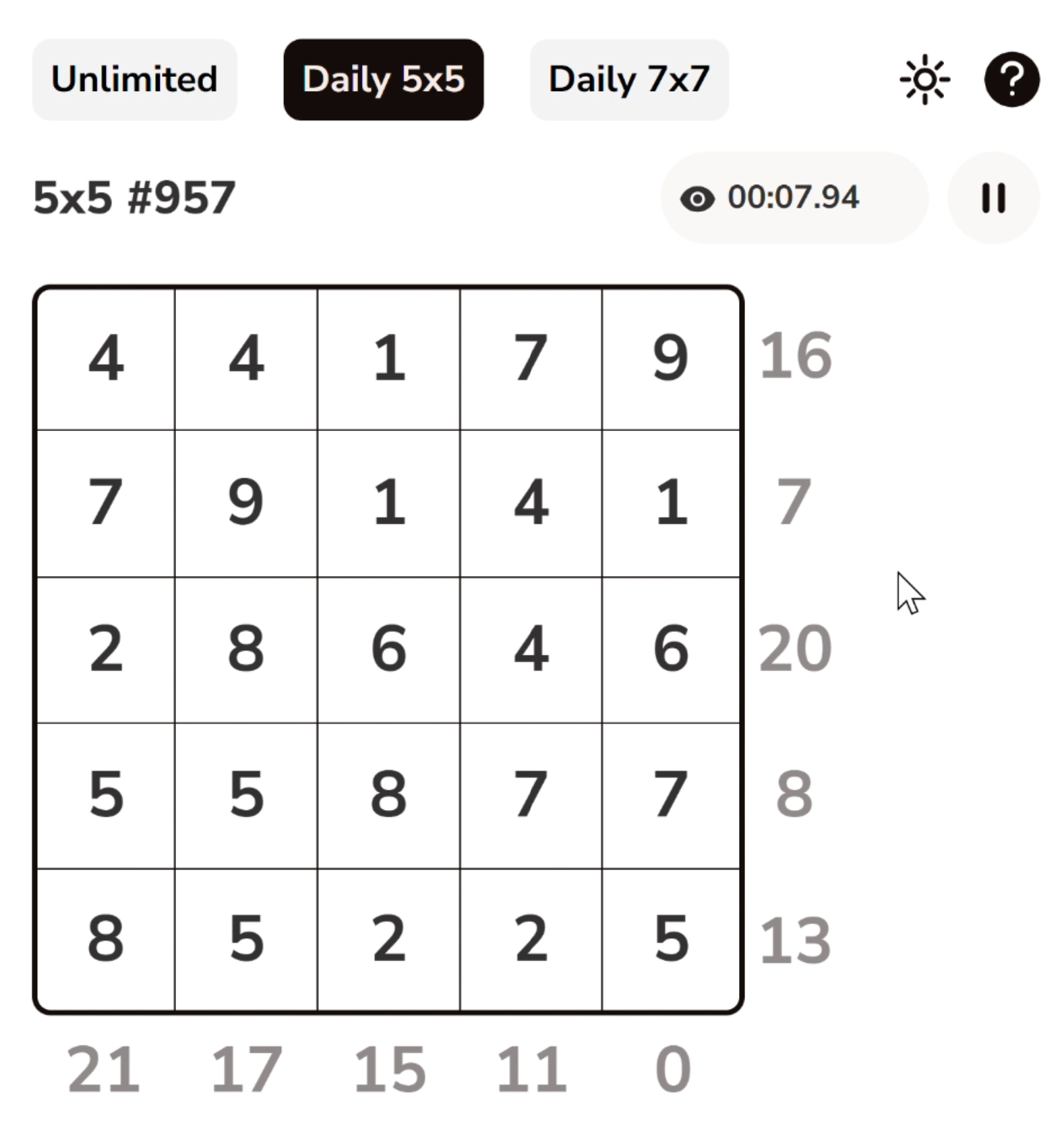Click the 1 in the top row
1064x1121 pixels.
tap(389, 358)
